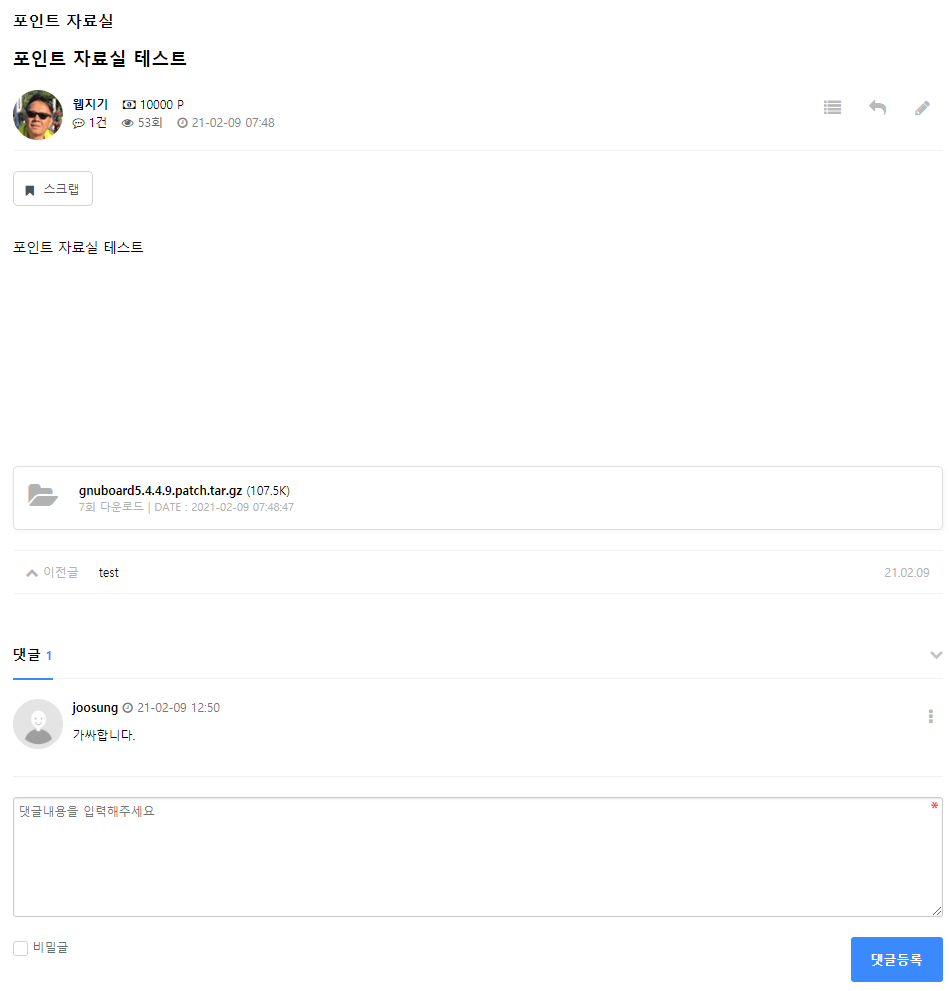Screen dimensions: 949x991
Task: Download gnuboard5.4.4.9.patch.tar.gz file link
Action: pos(160,491)
